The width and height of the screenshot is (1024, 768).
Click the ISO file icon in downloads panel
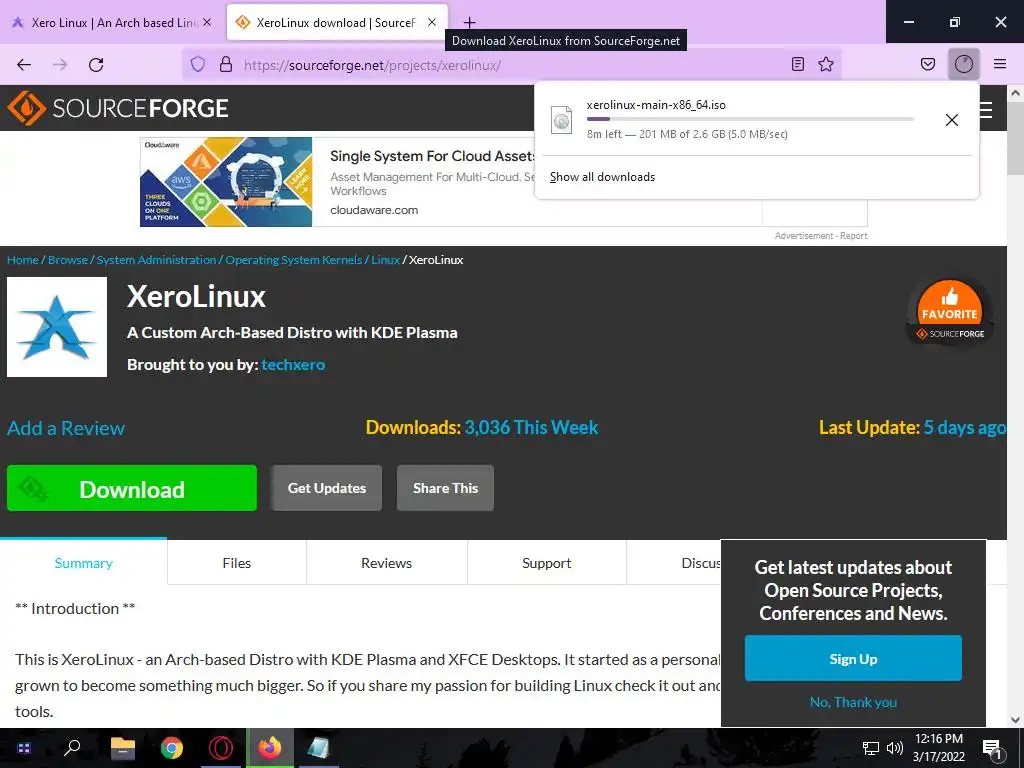pyautogui.click(x=561, y=120)
